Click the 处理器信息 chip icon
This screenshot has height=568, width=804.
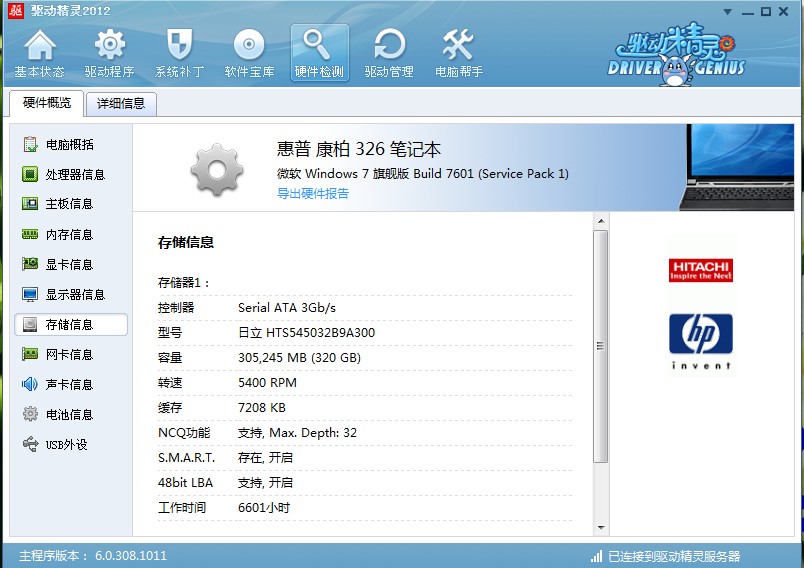pos(30,174)
